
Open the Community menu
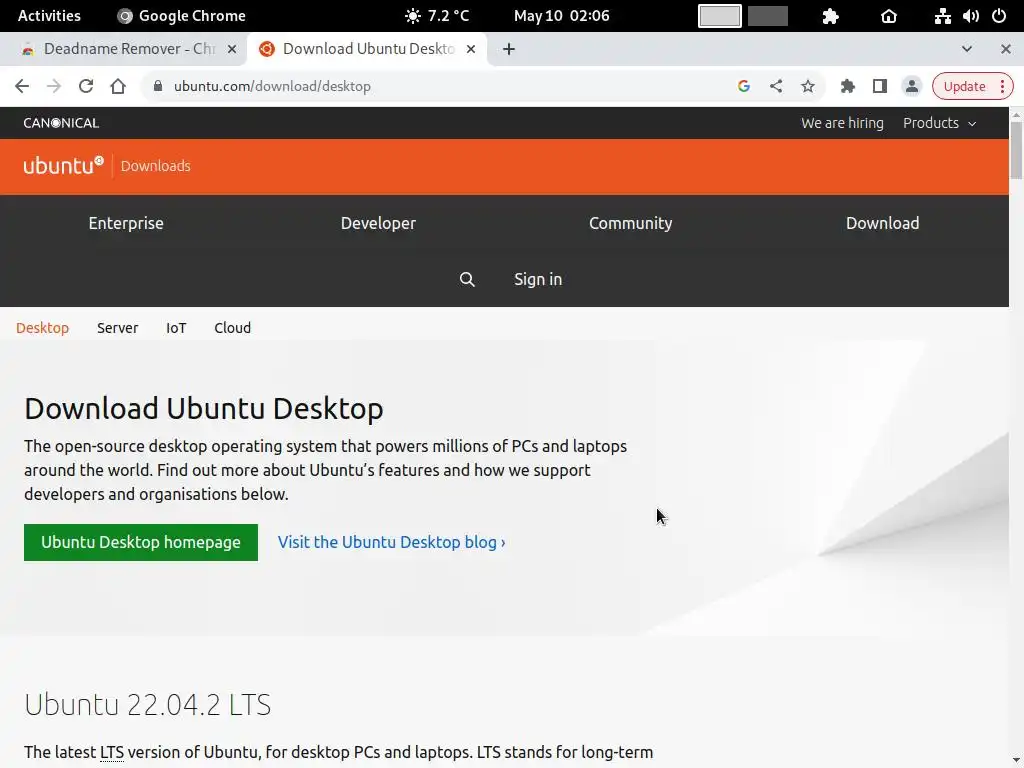(630, 223)
